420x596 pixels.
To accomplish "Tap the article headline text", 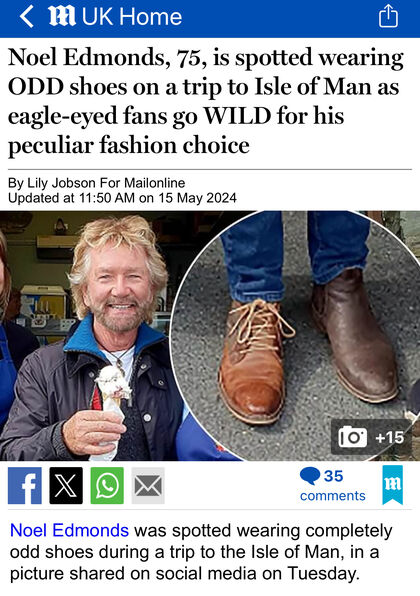I will coord(206,101).
